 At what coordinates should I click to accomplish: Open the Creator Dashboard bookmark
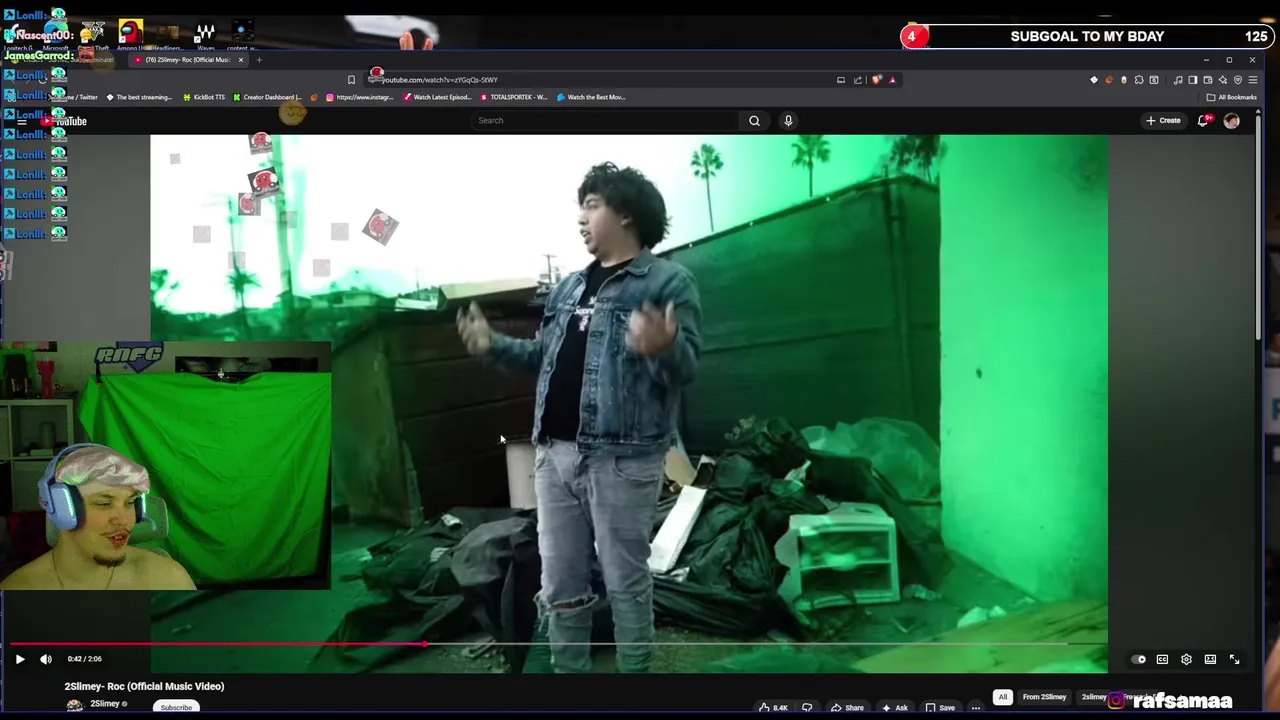(x=267, y=97)
